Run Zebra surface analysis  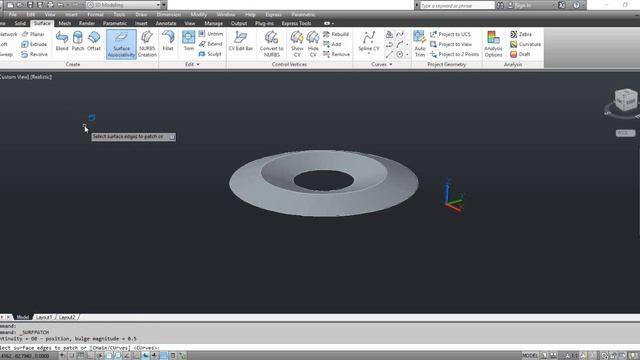(521, 34)
